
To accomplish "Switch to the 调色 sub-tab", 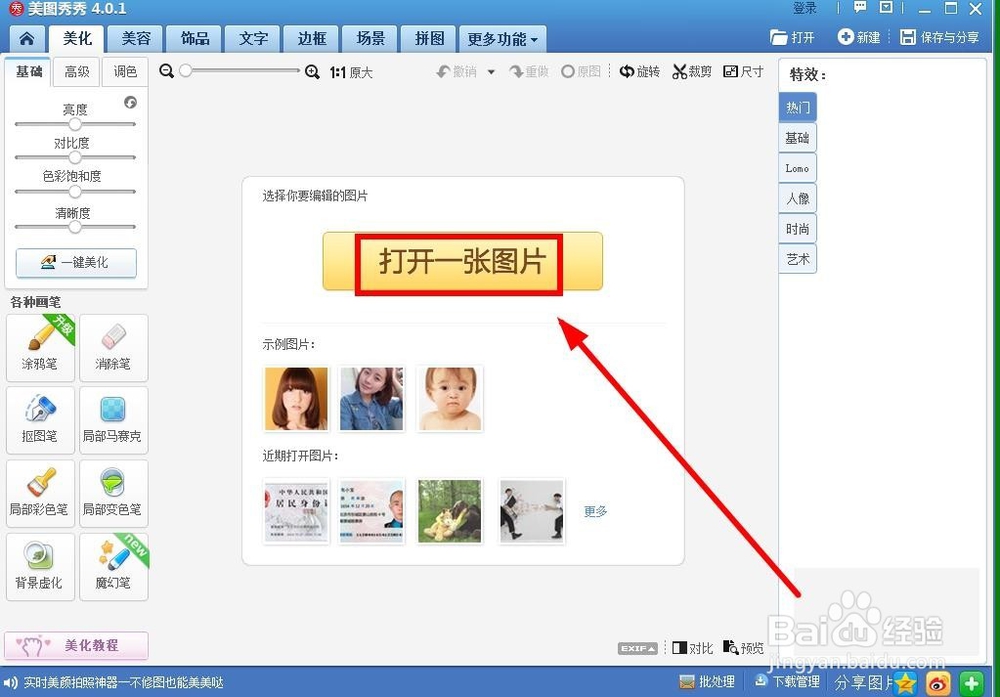I will (x=124, y=71).
